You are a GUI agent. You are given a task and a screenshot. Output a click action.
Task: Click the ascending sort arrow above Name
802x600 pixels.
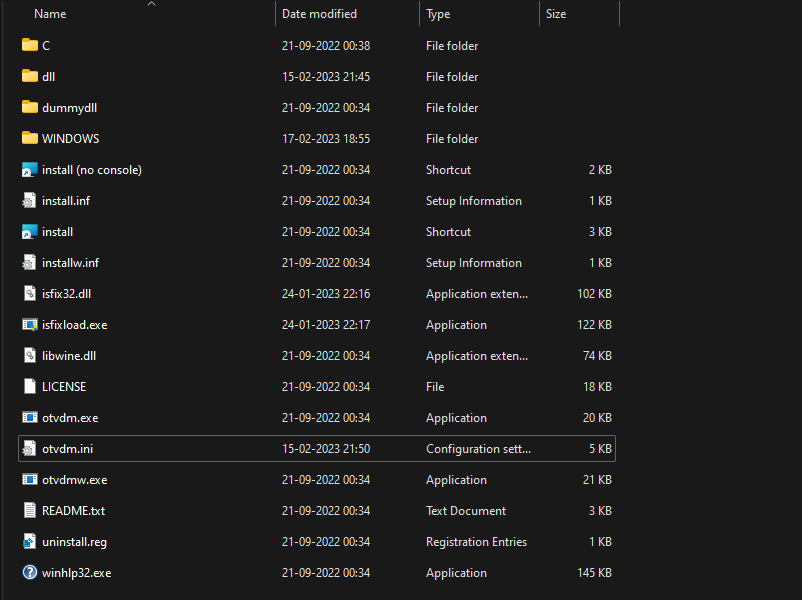point(151,5)
